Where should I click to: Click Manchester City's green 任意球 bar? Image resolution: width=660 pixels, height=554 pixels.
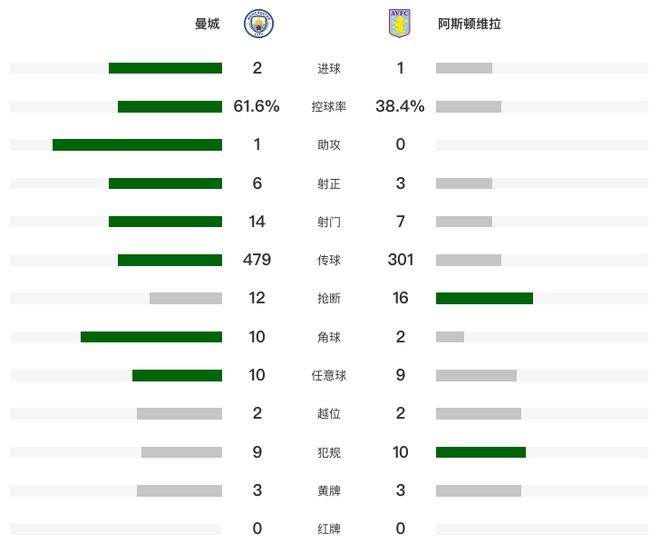coord(177,375)
